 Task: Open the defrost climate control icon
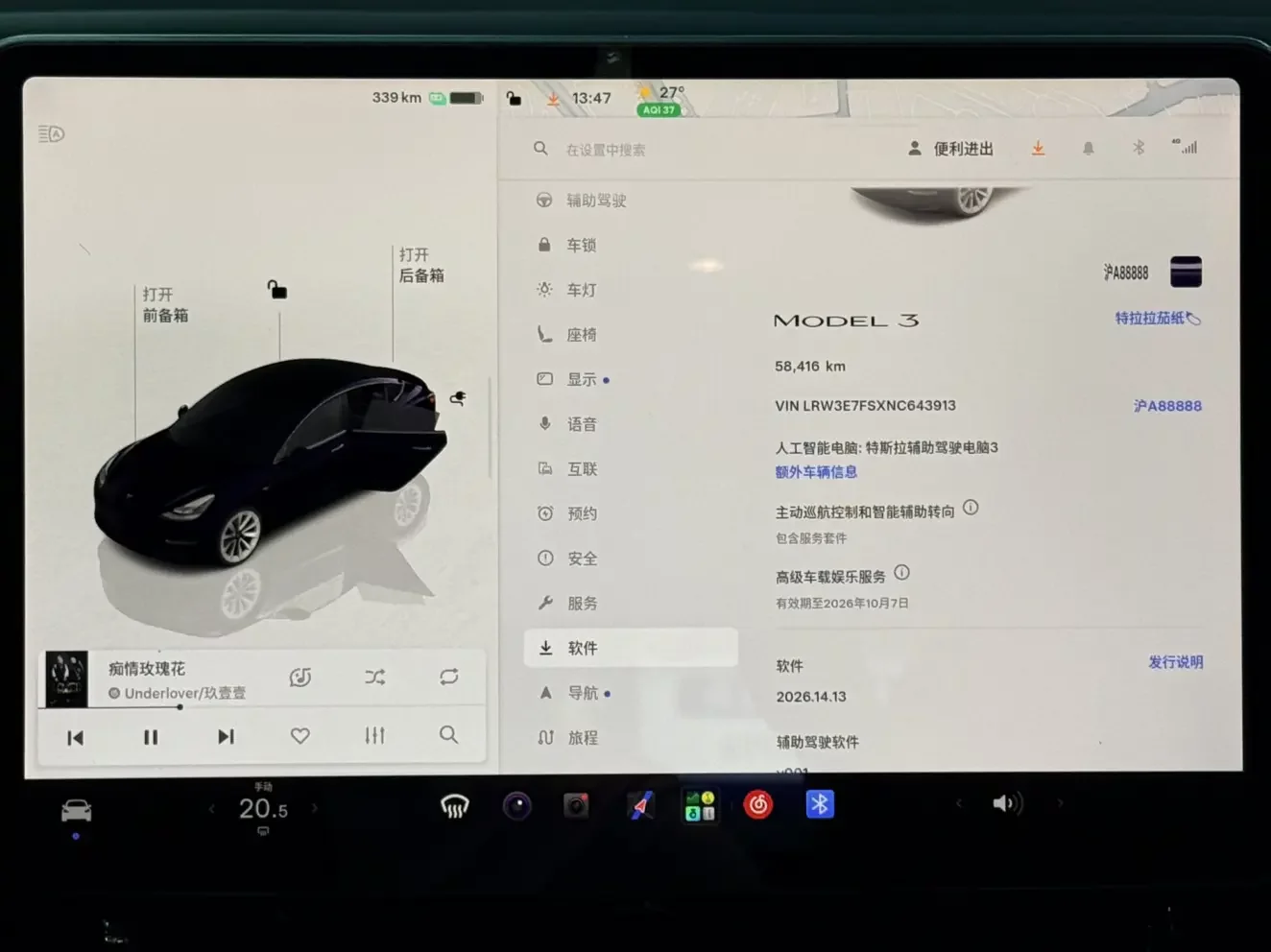click(454, 806)
